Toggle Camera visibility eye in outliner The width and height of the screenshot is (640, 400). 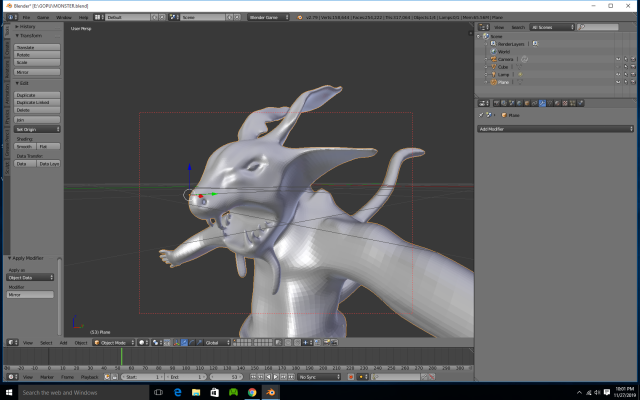(x=618, y=59)
